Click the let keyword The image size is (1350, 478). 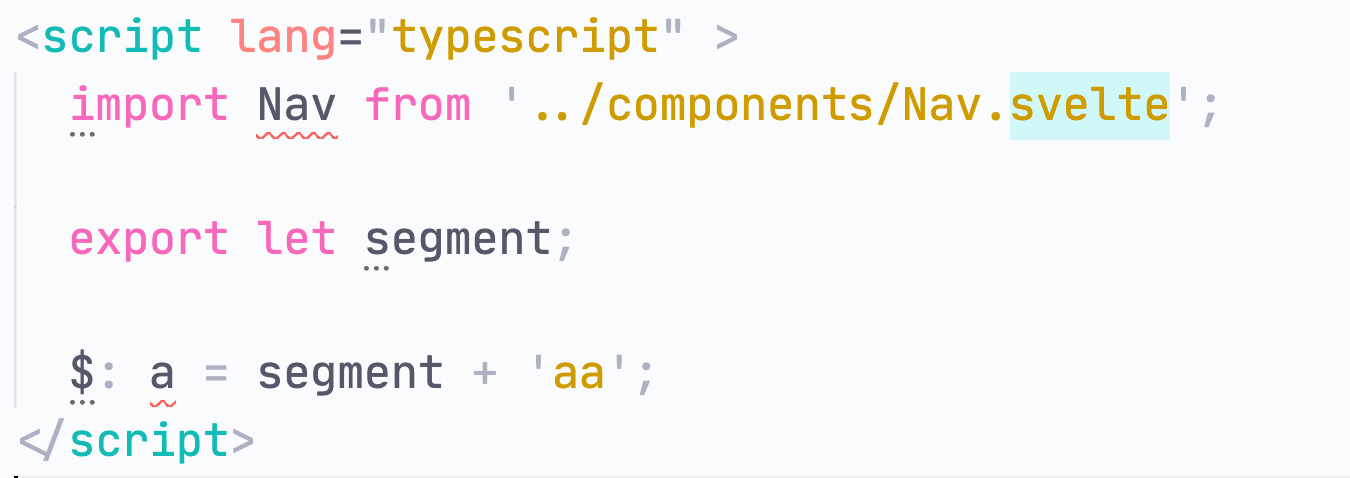click(296, 239)
